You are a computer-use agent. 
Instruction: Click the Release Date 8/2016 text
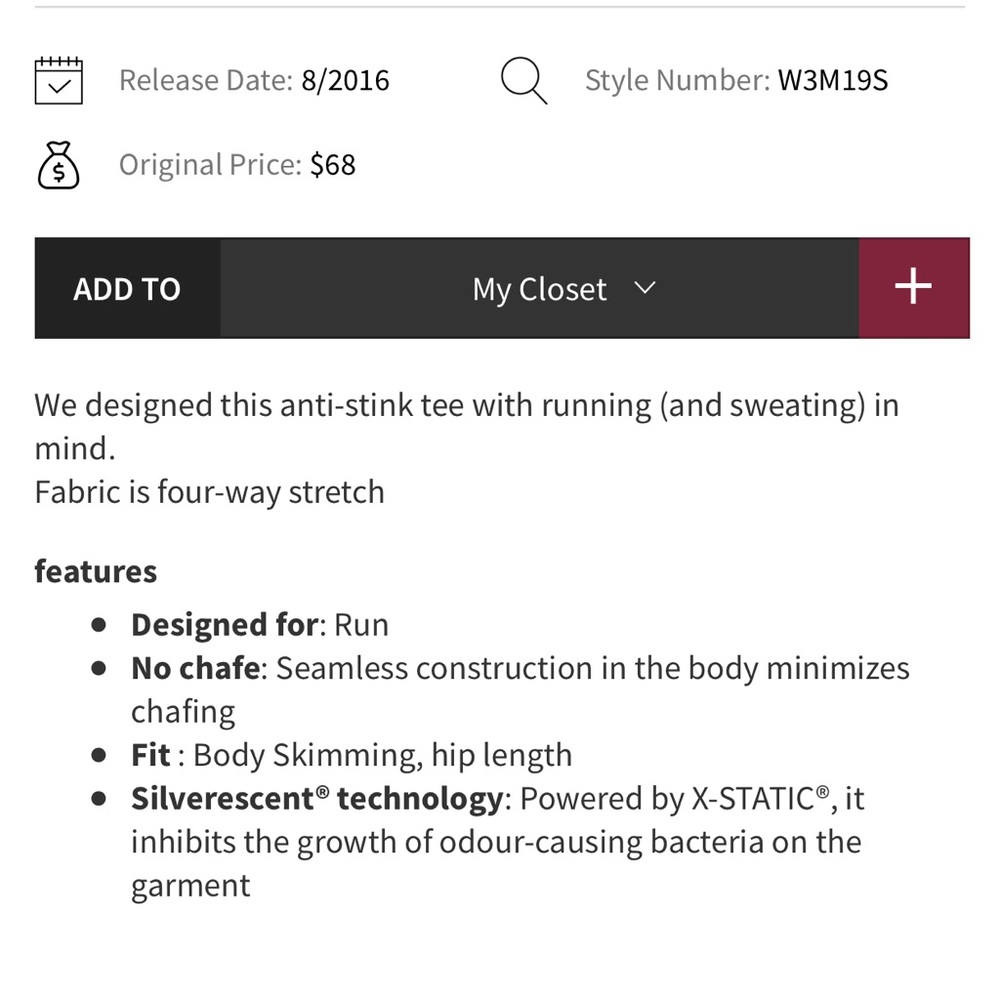click(x=253, y=80)
